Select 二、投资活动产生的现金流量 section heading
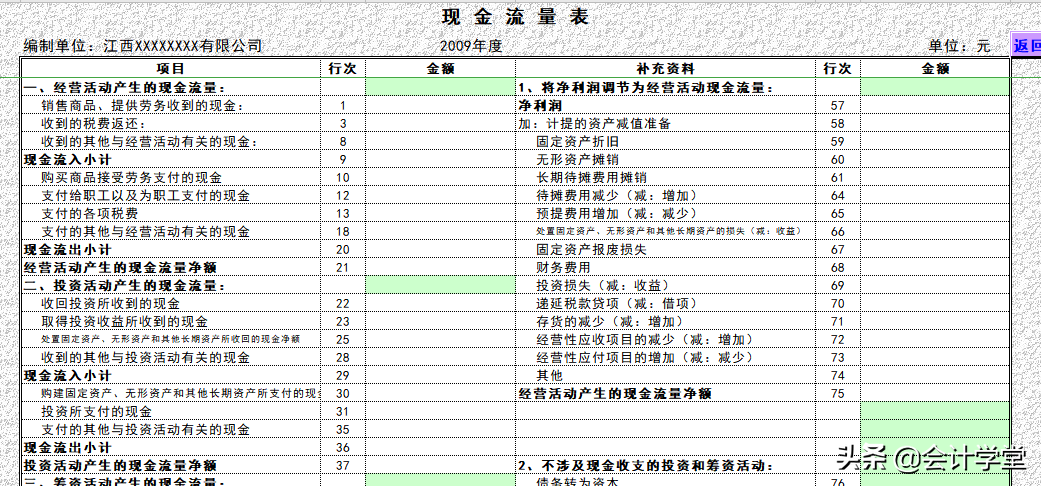This screenshot has width=1041, height=486. point(124,285)
